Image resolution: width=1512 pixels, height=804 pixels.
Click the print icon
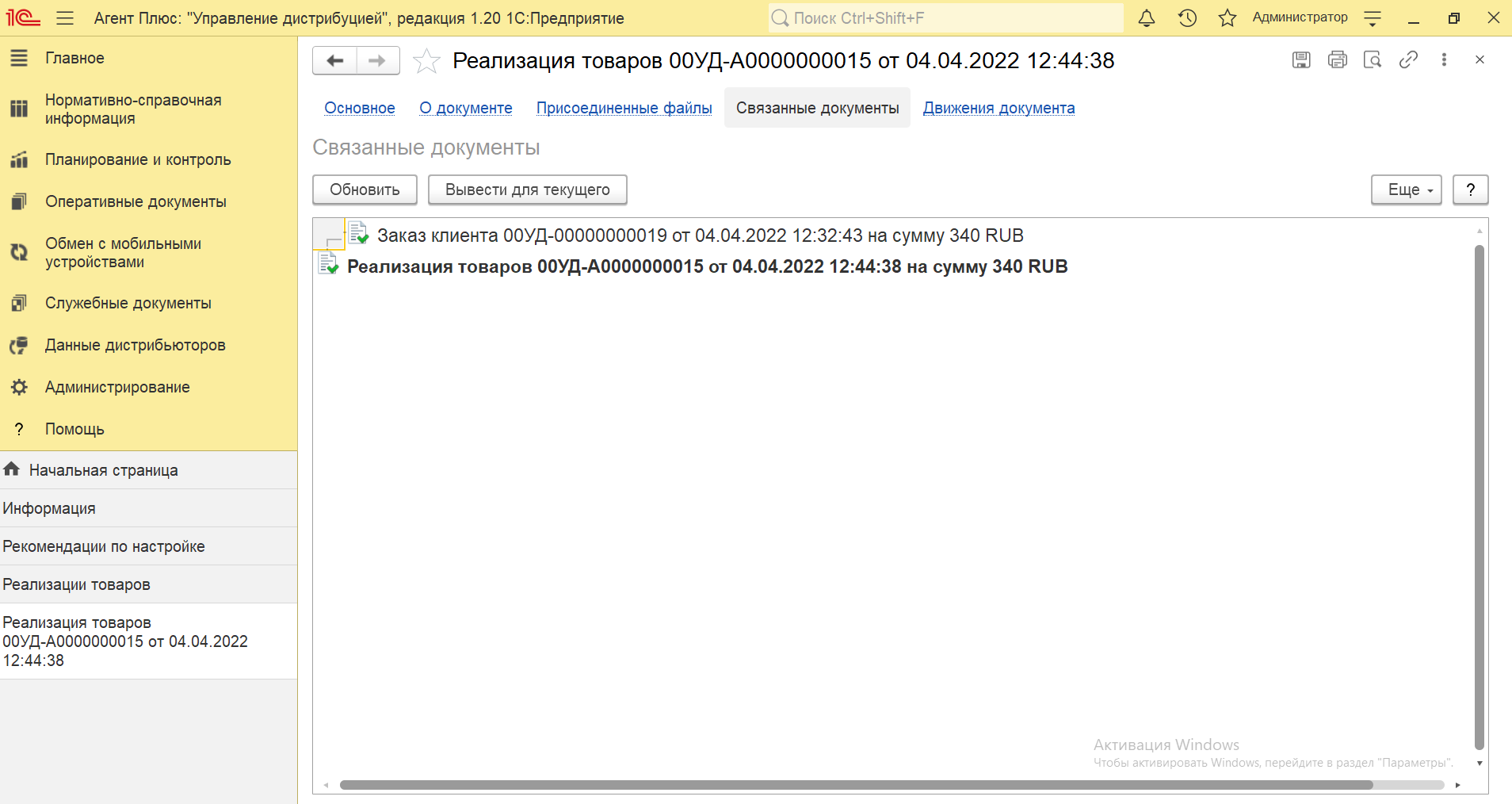1338,60
